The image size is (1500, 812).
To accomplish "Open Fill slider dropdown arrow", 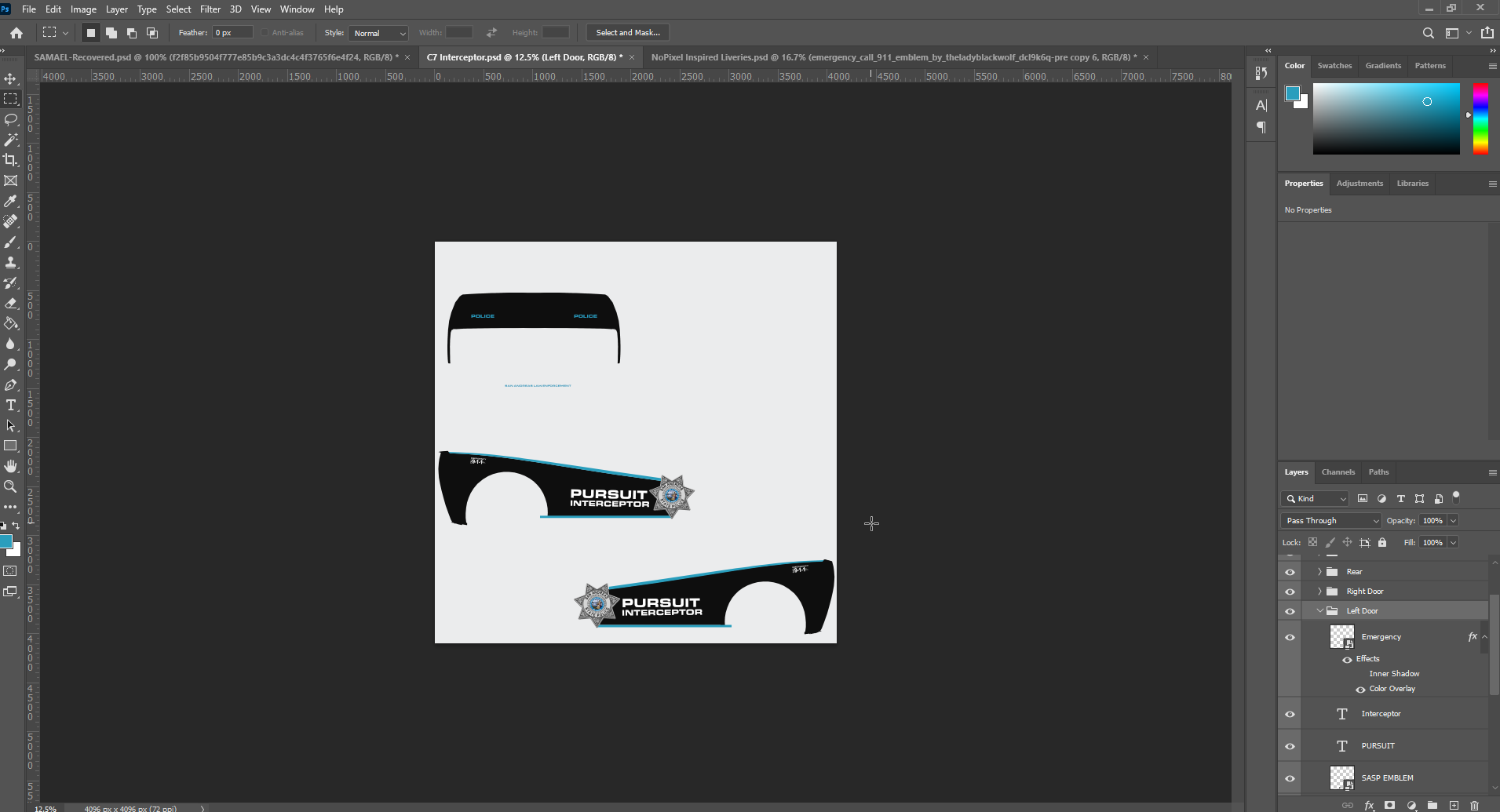I will click(x=1453, y=542).
